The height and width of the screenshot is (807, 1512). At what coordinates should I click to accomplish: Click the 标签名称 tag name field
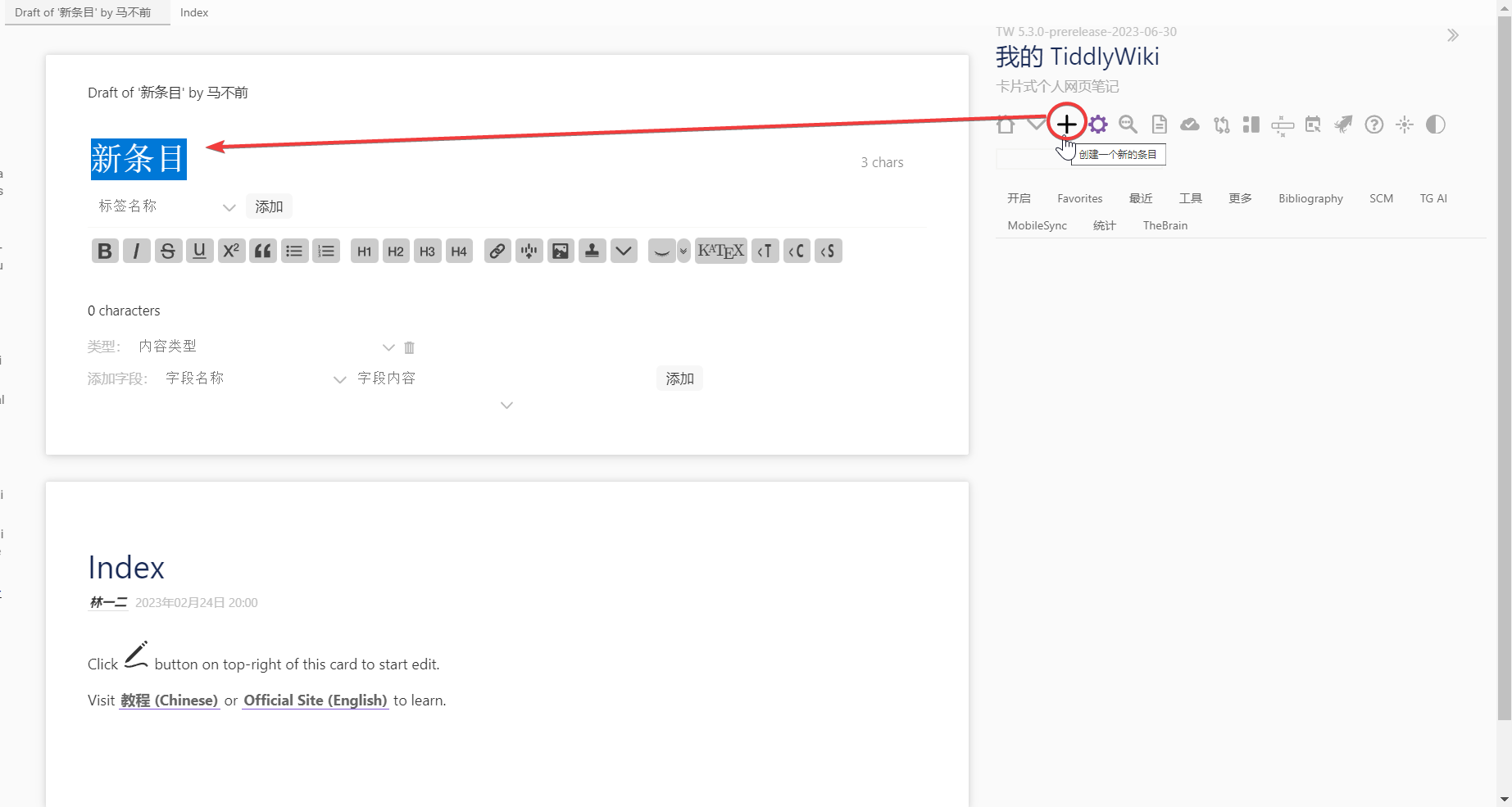[156, 206]
